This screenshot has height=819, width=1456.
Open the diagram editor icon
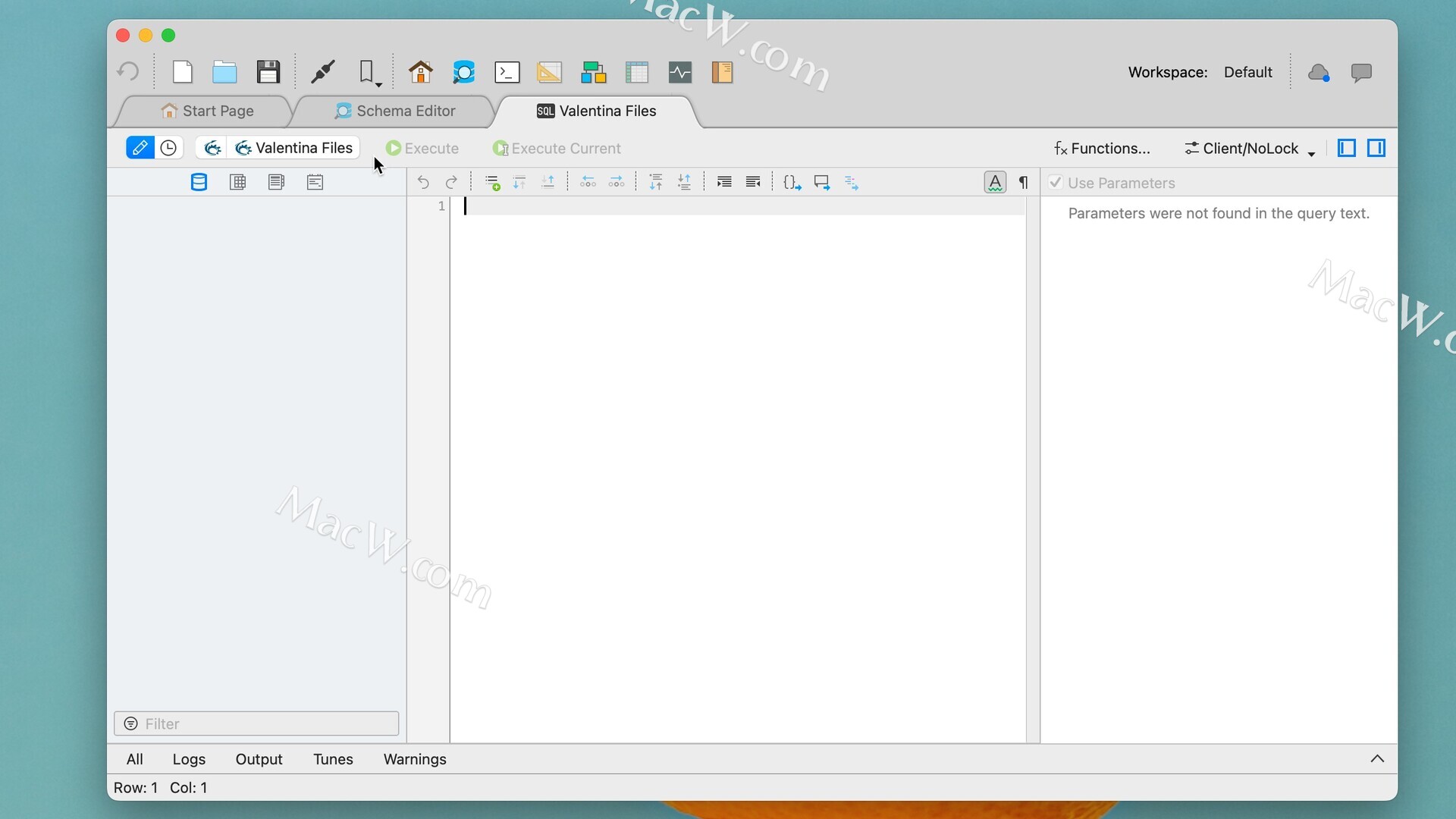[593, 72]
